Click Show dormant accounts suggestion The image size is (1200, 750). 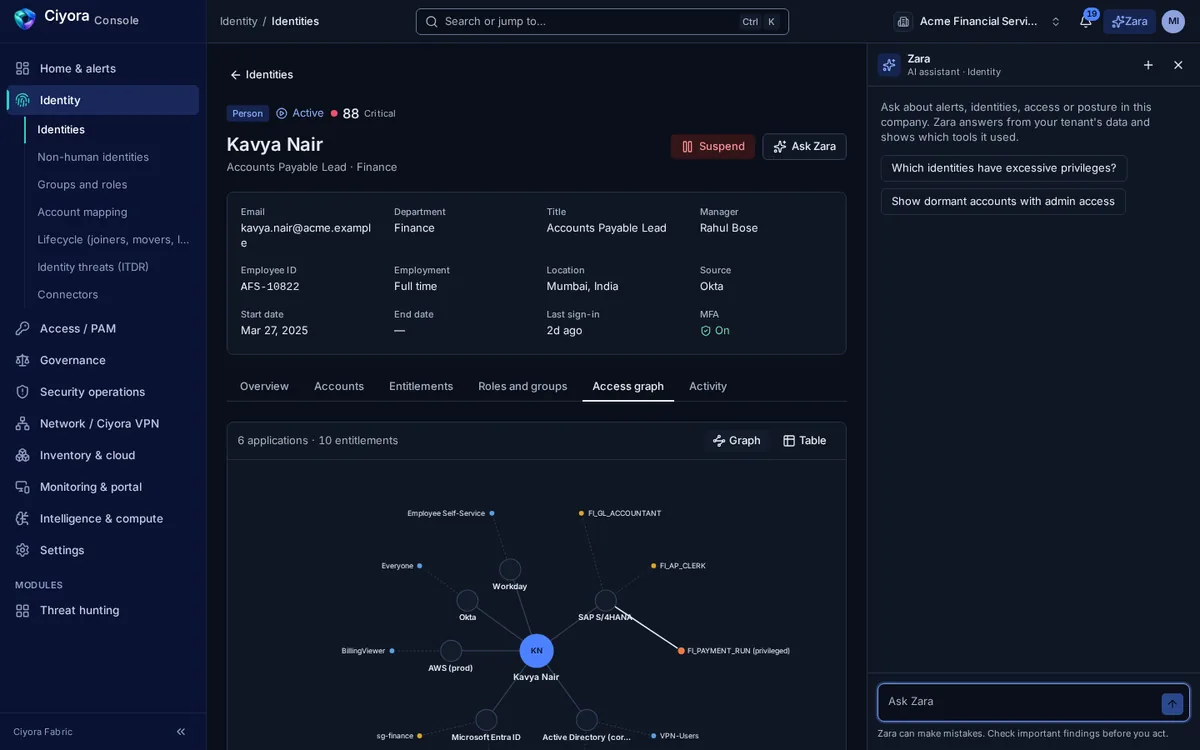(x=1003, y=202)
